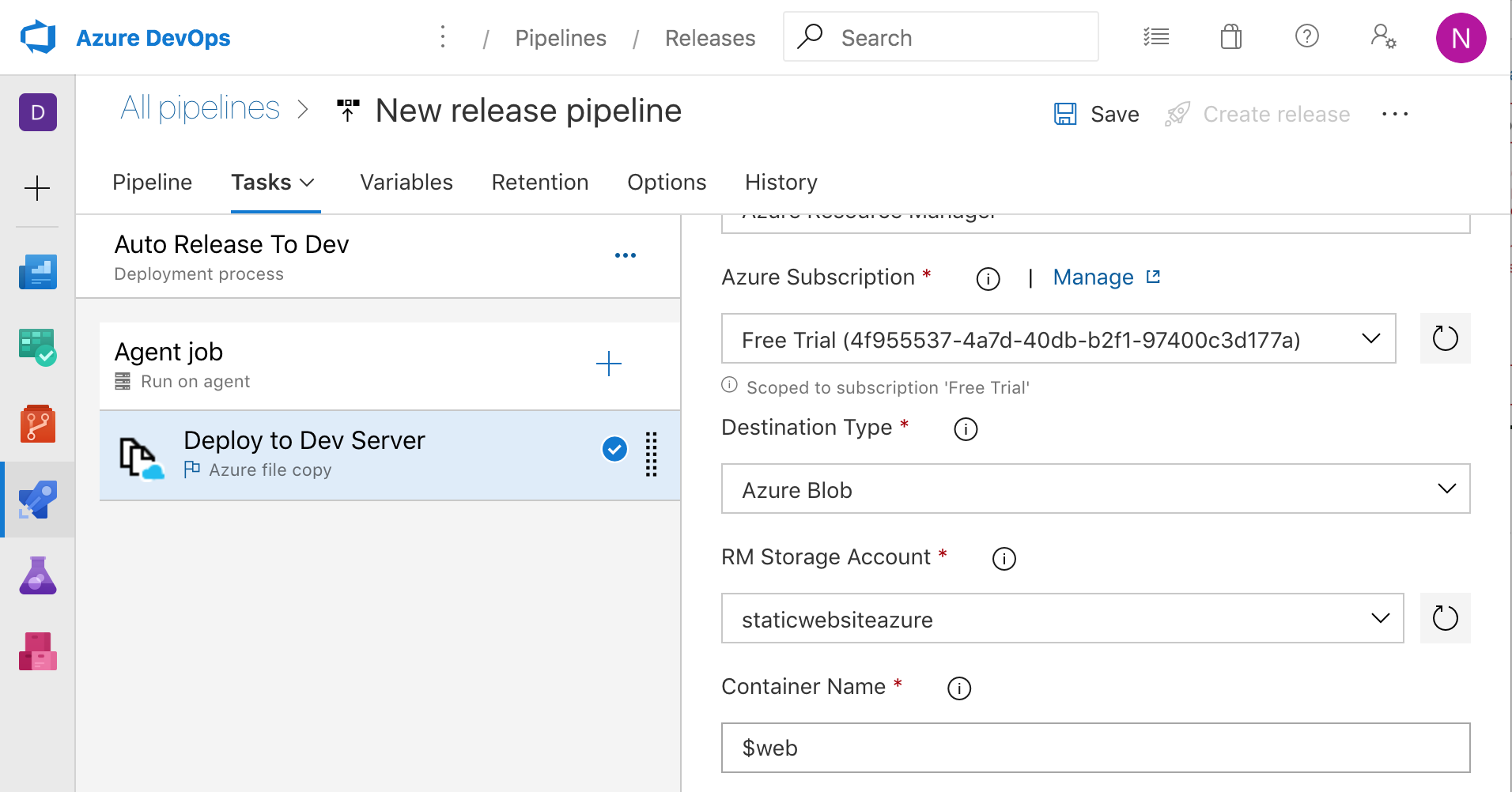Click the search magnifier icon
The image size is (1512, 792).
[810, 36]
